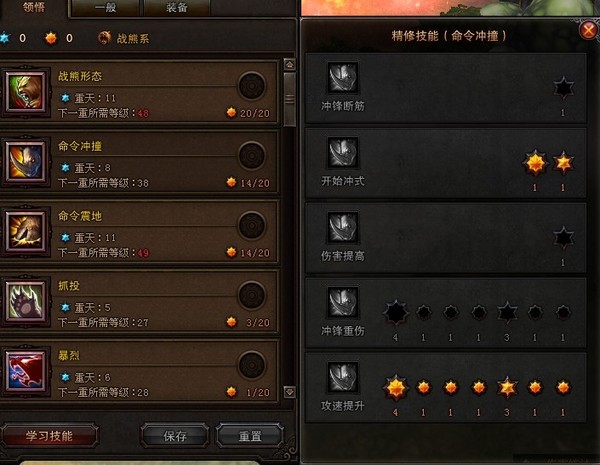This screenshot has width=600, height=465.
Task: Select the 命令震地 skill icon
Action: click(26, 232)
